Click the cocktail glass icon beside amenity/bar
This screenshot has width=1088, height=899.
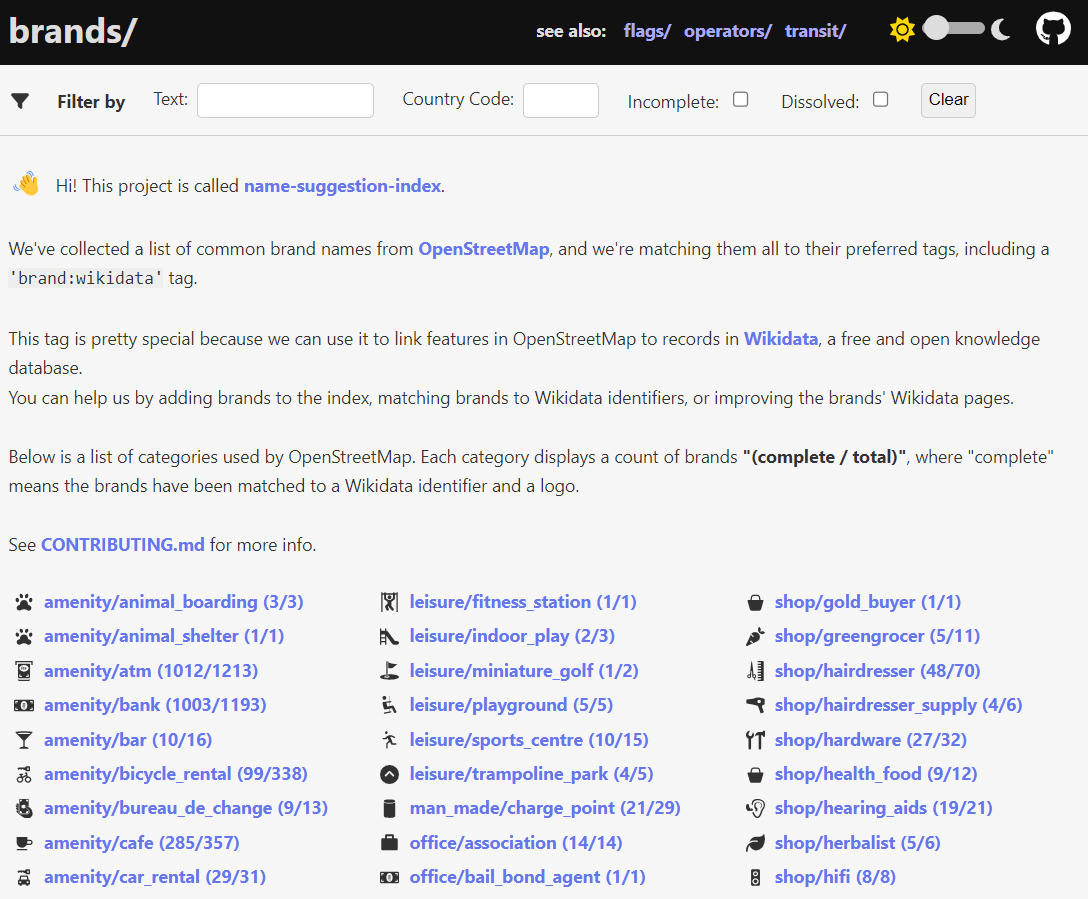pos(24,740)
